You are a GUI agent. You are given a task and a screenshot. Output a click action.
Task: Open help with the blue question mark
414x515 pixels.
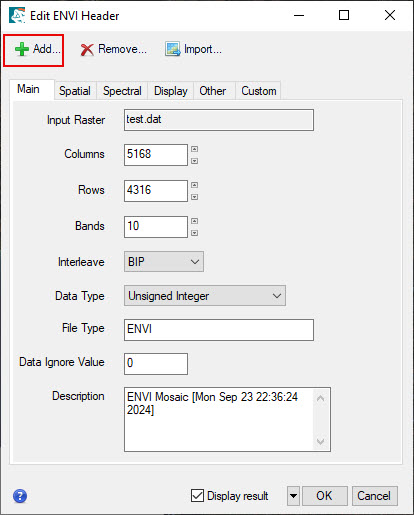click(x=20, y=496)
